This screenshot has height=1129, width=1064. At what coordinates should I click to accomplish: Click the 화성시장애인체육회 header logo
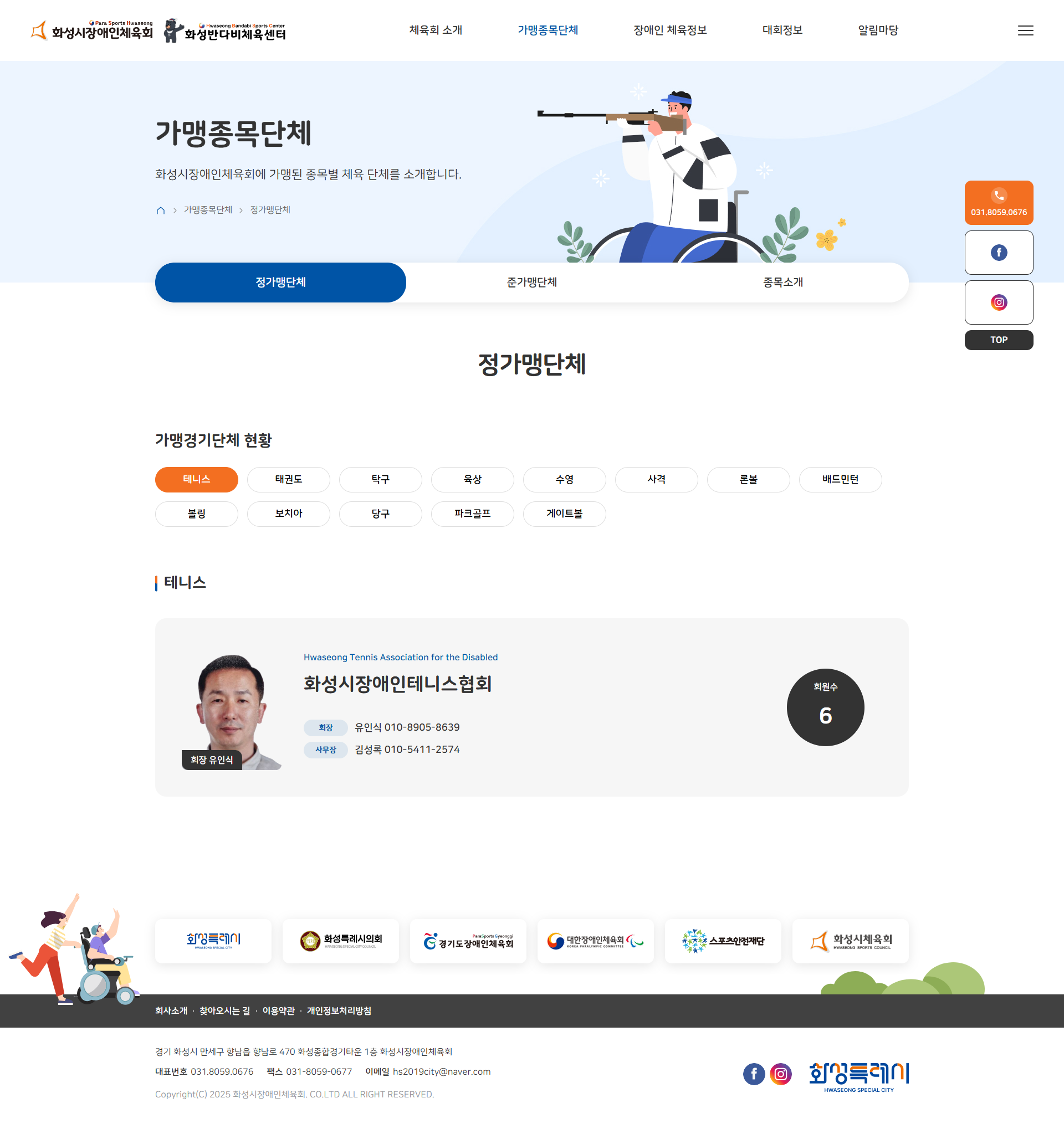(92, 30)
